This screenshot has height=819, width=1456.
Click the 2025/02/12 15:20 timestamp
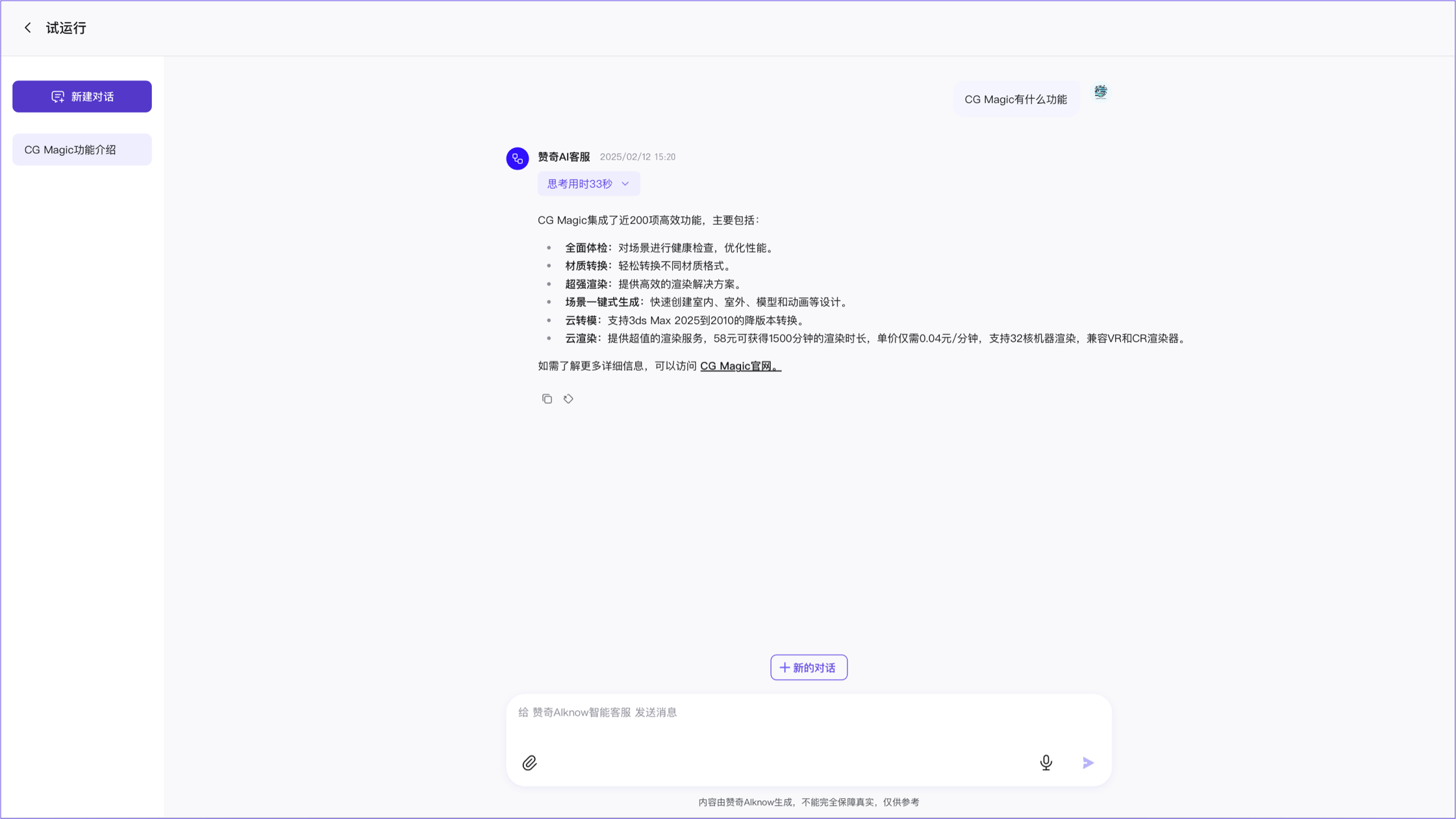(x=637, y=157)
